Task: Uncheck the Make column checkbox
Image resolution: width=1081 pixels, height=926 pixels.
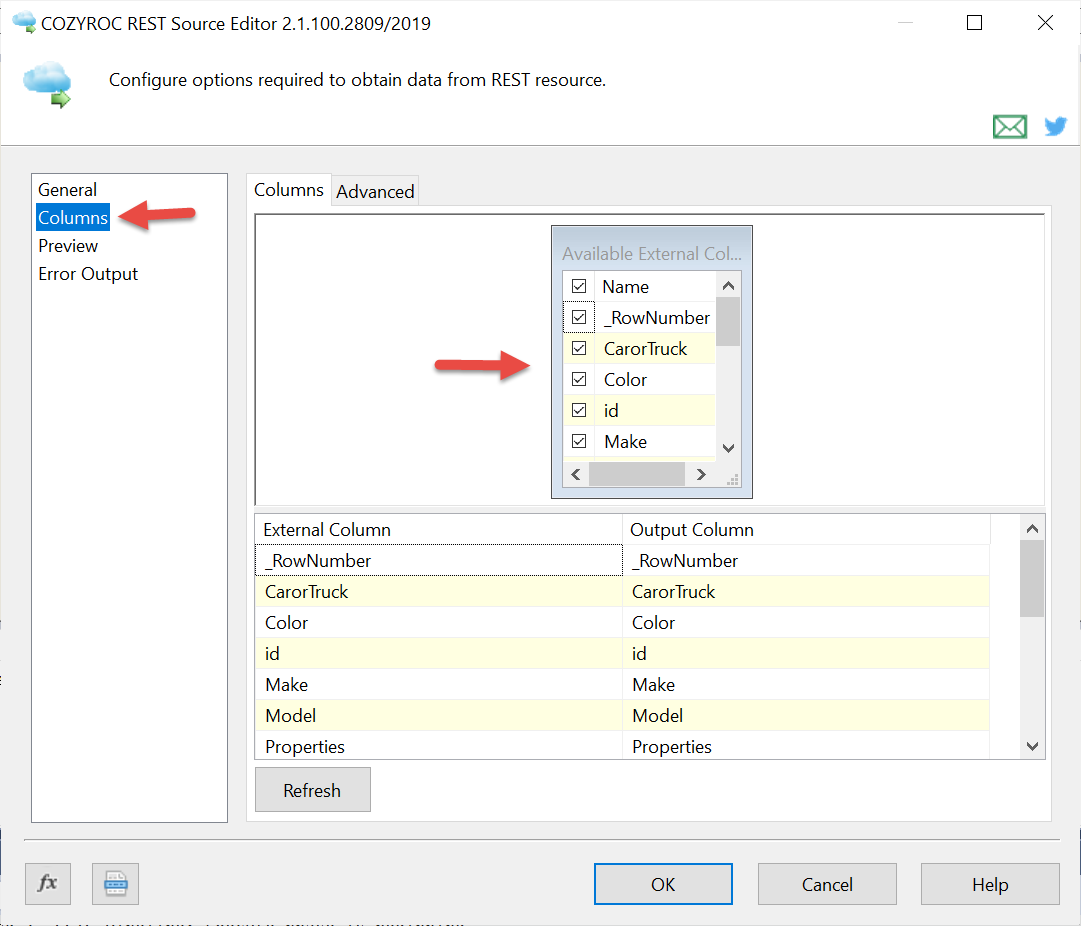Action: [579, 441]
